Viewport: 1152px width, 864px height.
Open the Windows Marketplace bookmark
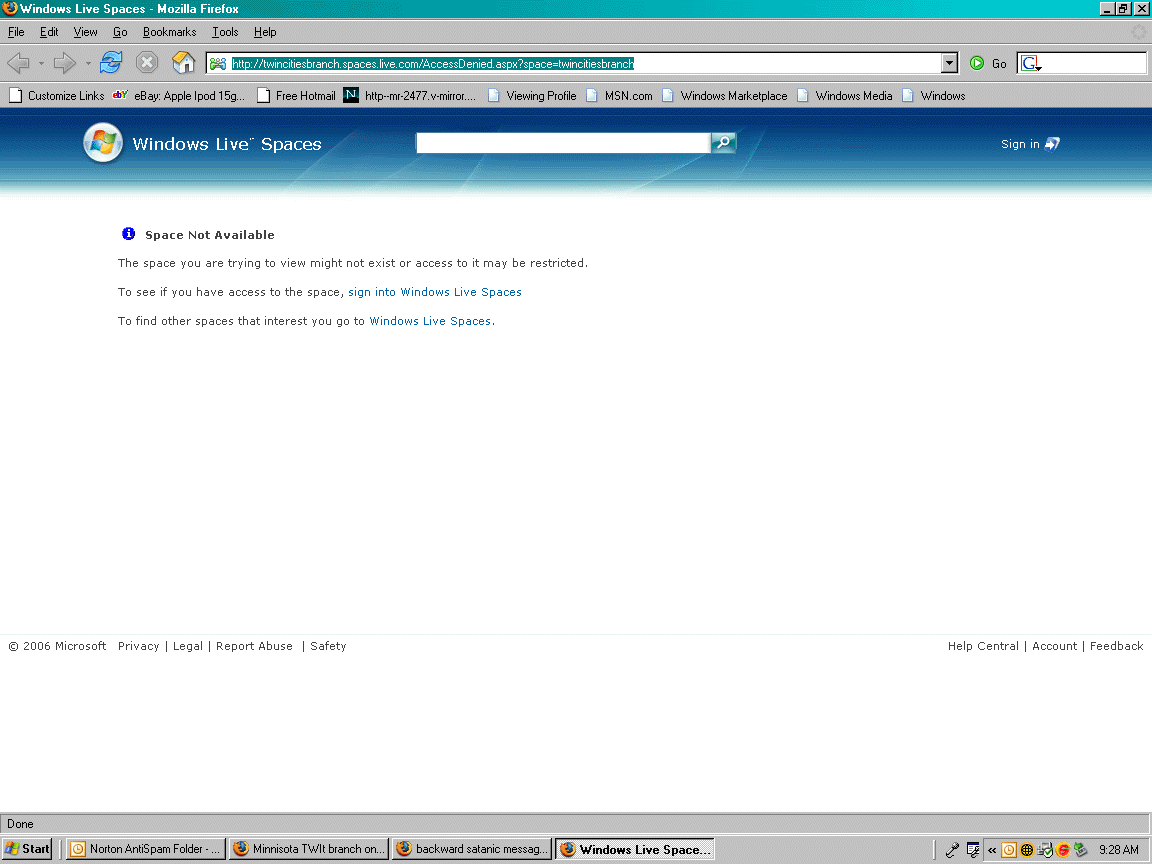pyautogui.click(x=724, y=96)
